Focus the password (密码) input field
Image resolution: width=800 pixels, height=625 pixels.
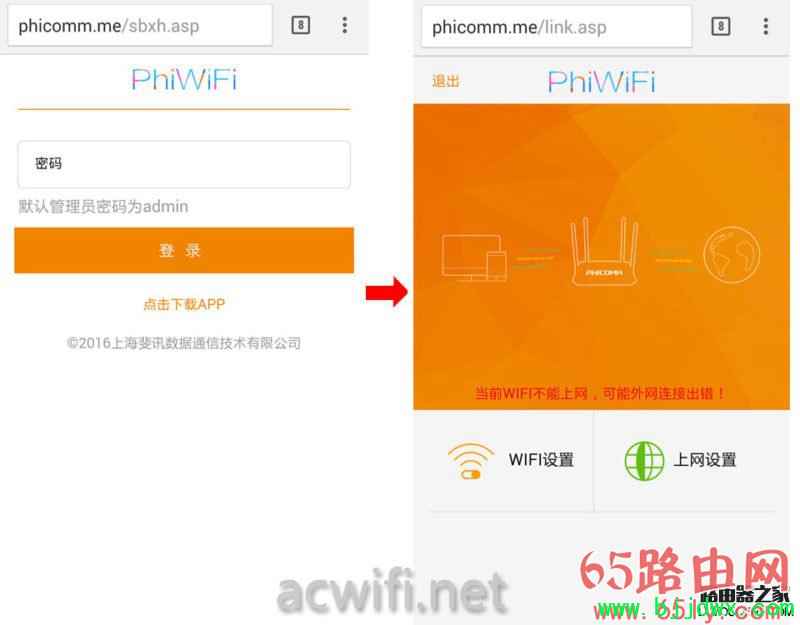(184, 164)
